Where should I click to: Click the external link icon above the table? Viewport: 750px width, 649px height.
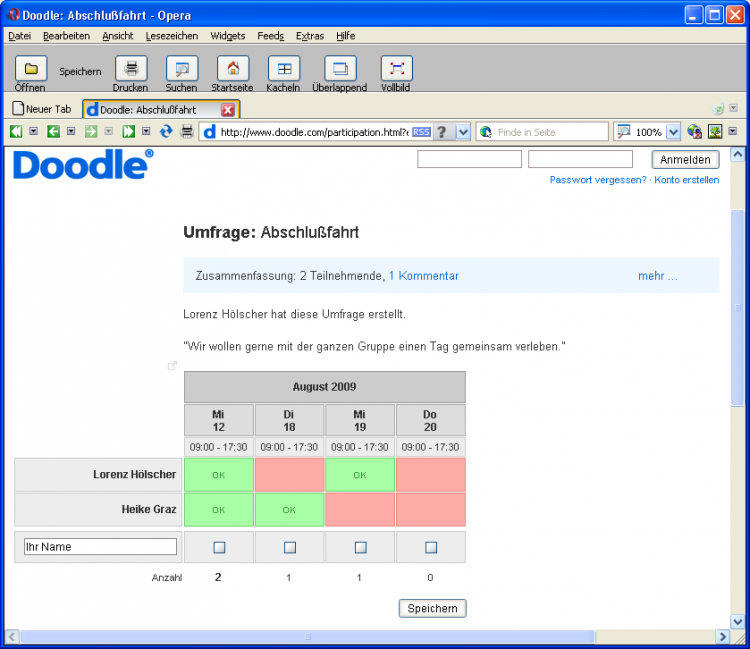(x=172, y=366)
